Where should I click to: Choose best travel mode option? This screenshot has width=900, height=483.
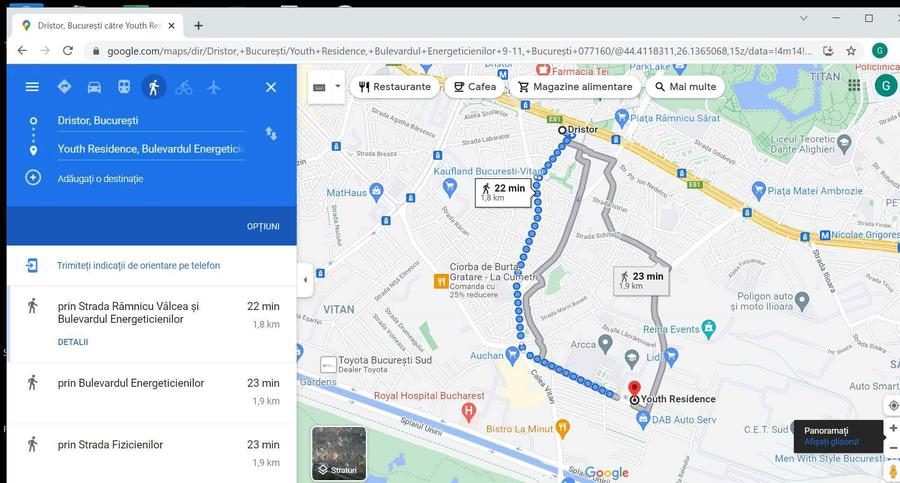(64, 87)
